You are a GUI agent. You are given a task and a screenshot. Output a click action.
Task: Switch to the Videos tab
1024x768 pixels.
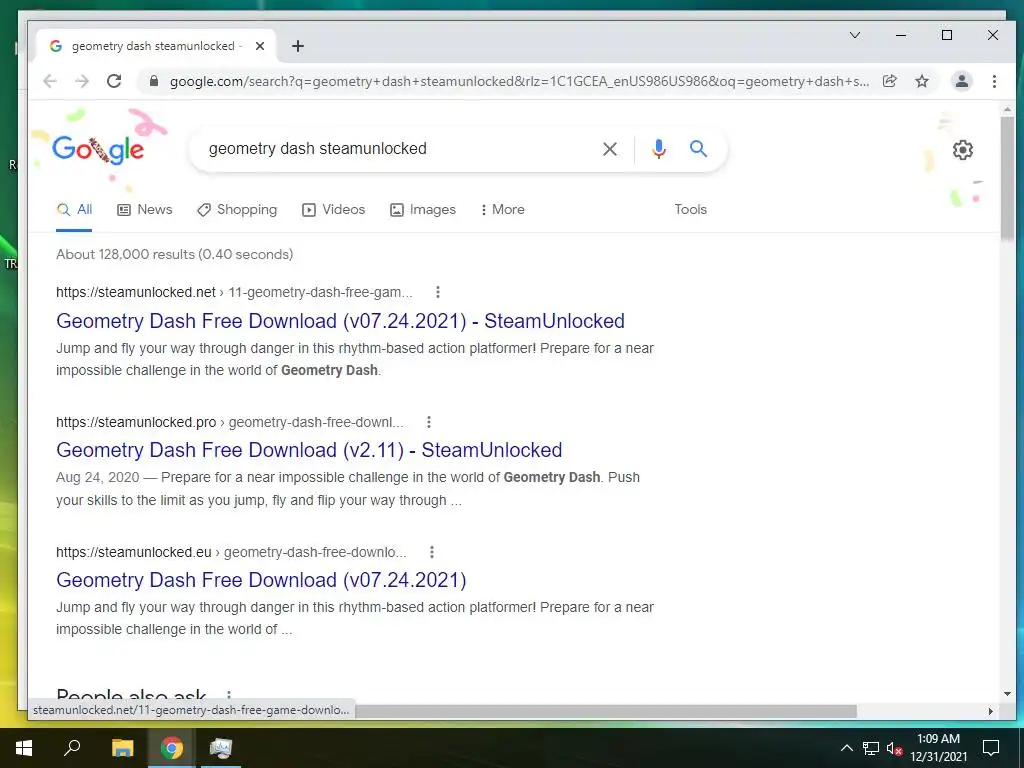pyautogui.click(x=333, y=210)
